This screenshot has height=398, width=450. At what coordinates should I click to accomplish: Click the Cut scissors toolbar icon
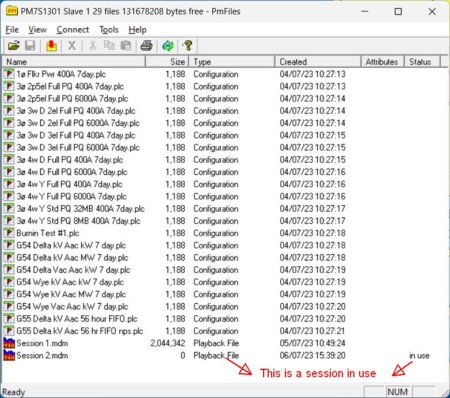pos(93,46)
